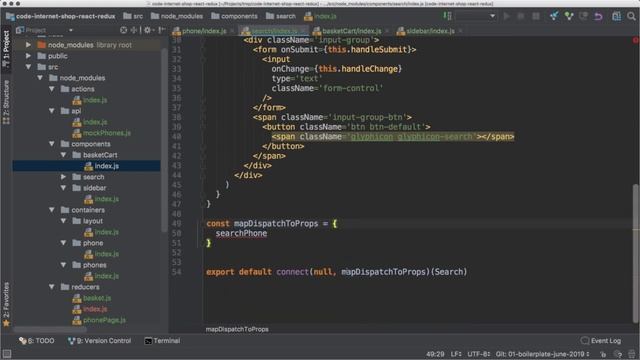
Task: Click the searchPhone identifier on line 50
Action: (241, 233)
